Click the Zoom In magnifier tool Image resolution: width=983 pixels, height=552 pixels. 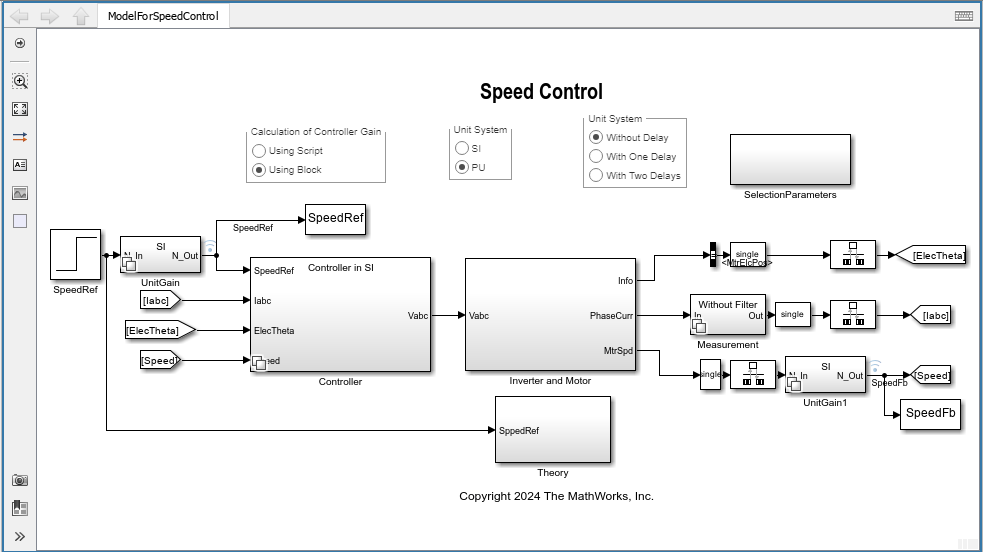pyautogui.click(x=20, y=81)
